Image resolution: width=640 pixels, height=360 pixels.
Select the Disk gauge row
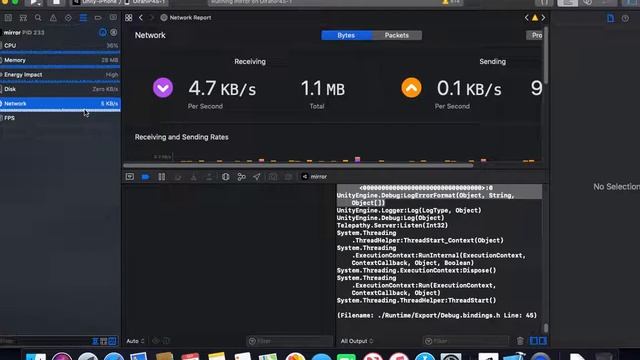[x=60, y=89]
